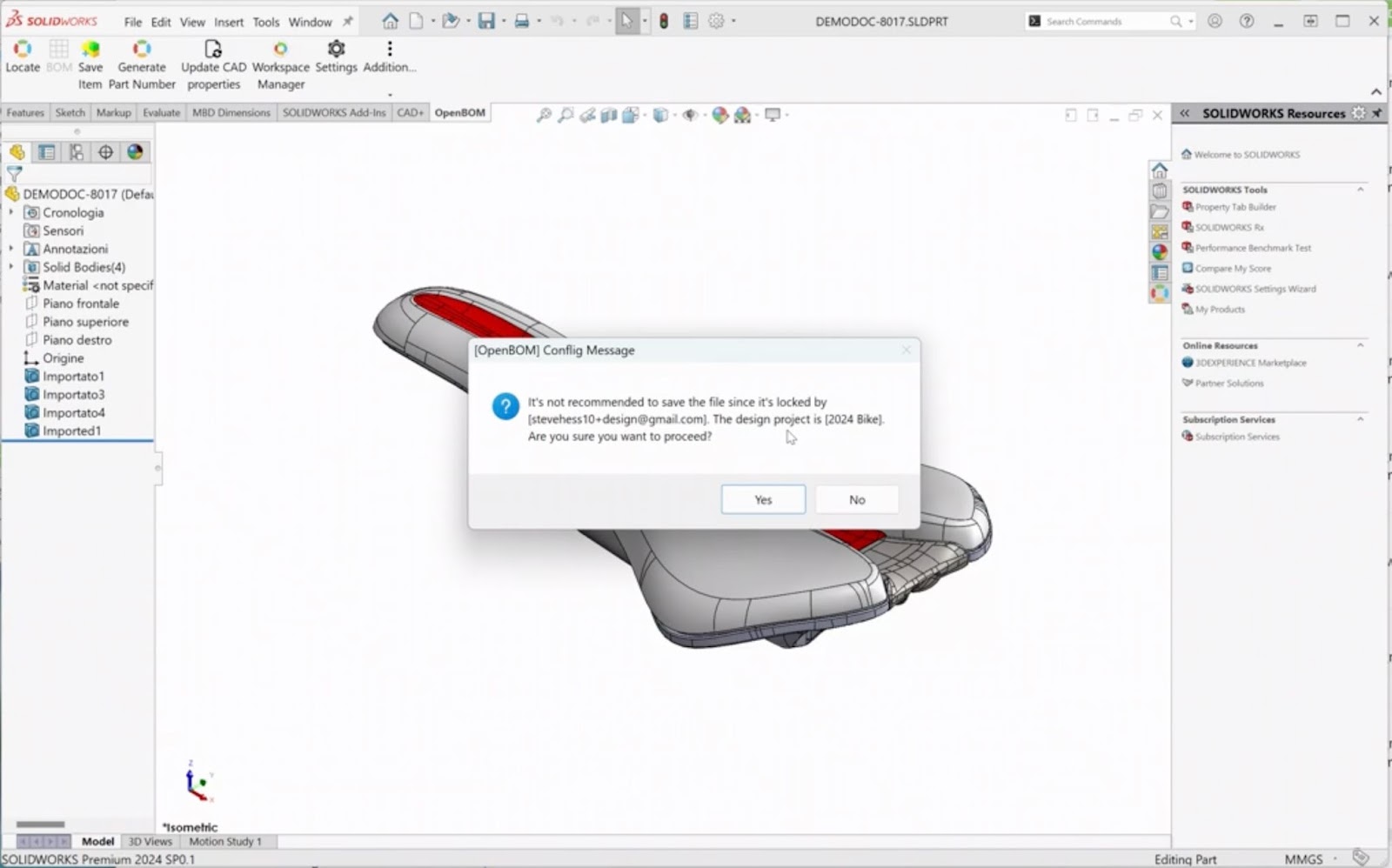
Task: Select the DimXpertManager tab icon
Action: coord(105,152)
